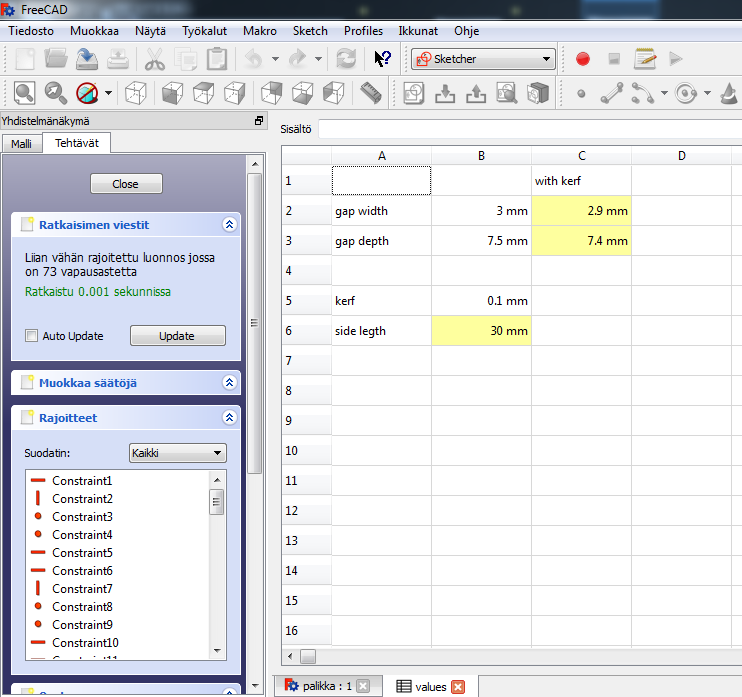Collapse the Ratkaisimen viestit section
742x697 pixels.
(x=230, y=224)
